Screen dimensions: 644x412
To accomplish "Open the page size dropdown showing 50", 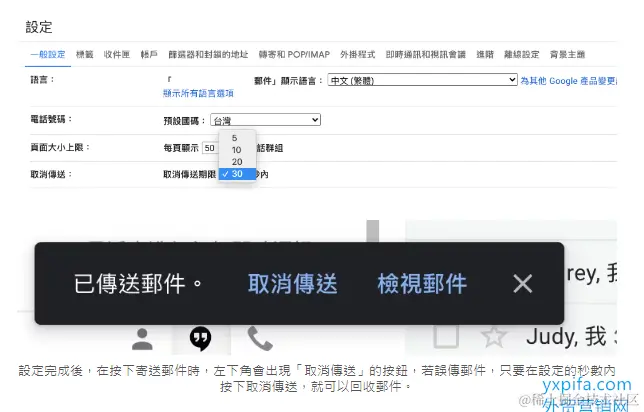I will [x=210, y=148].
